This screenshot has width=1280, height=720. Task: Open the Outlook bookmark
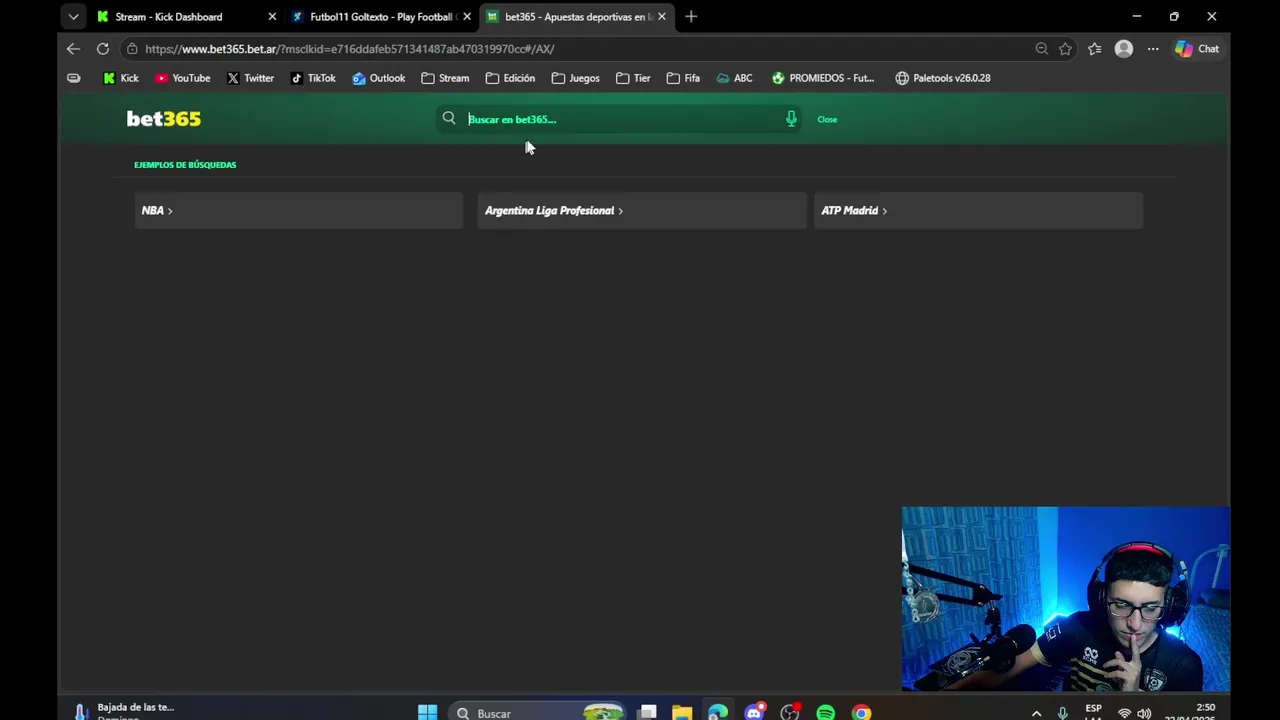pyautogui.click(x=378, y=78)
